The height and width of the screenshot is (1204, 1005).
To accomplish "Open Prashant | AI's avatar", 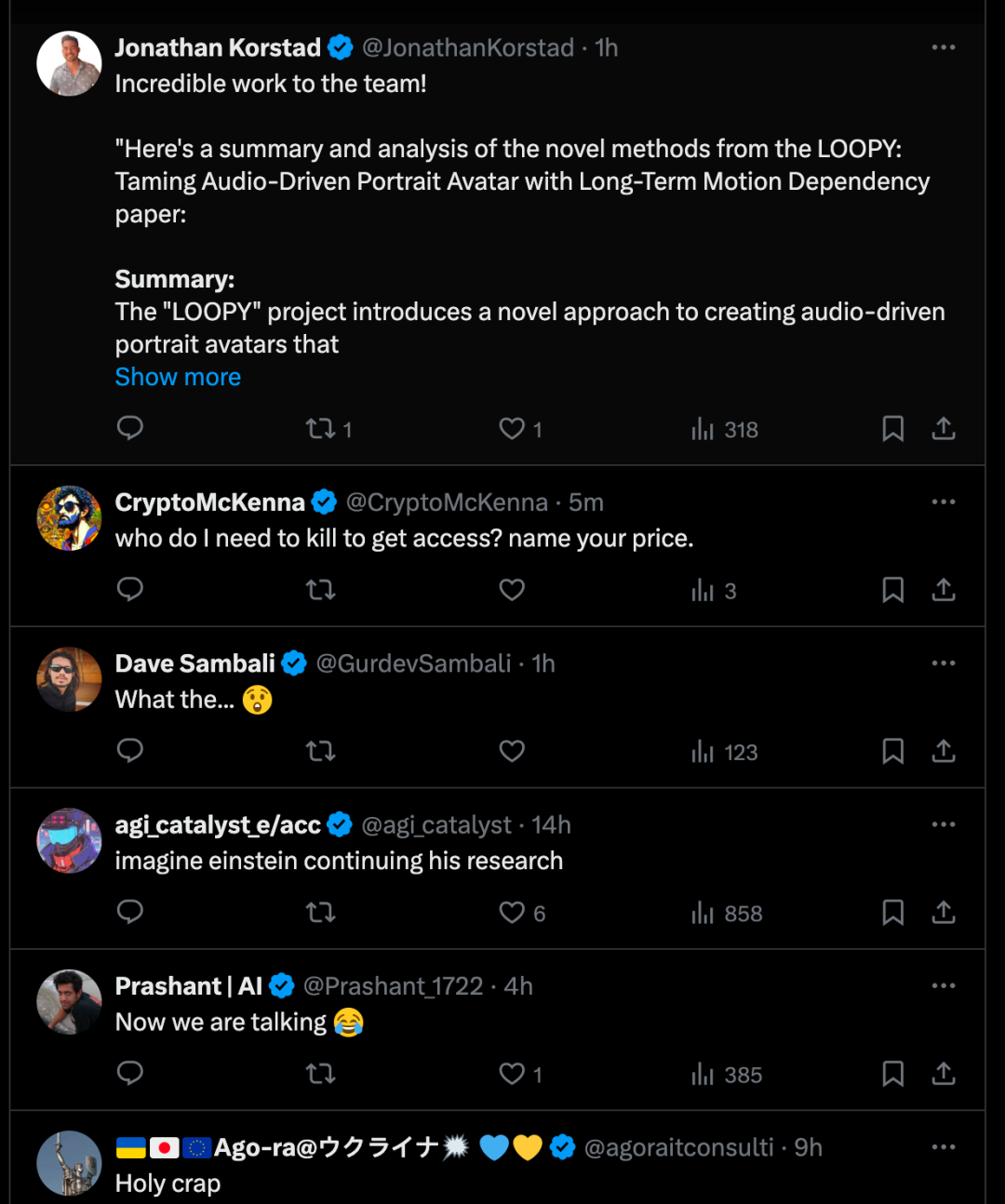I will (x=69, y=1002).
